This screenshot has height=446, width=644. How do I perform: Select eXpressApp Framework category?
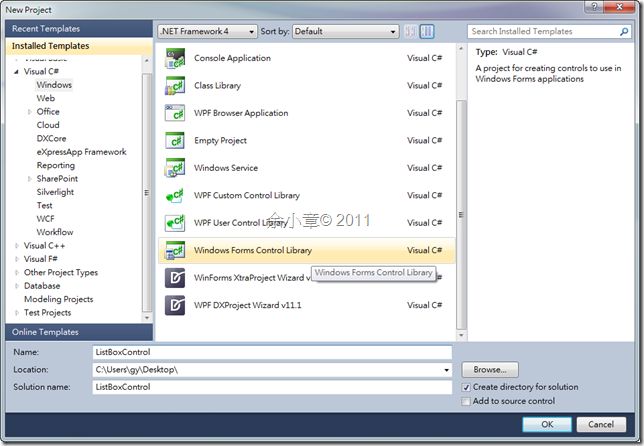click(81, 152)
